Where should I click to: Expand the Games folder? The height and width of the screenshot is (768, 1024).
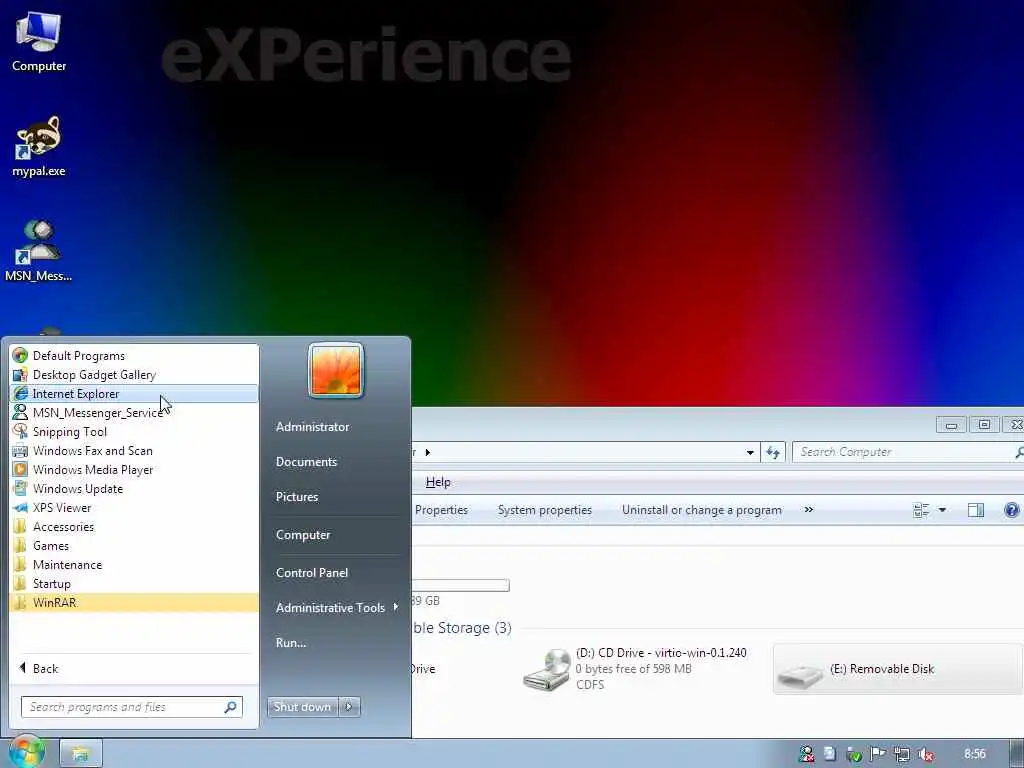point(134,545)
